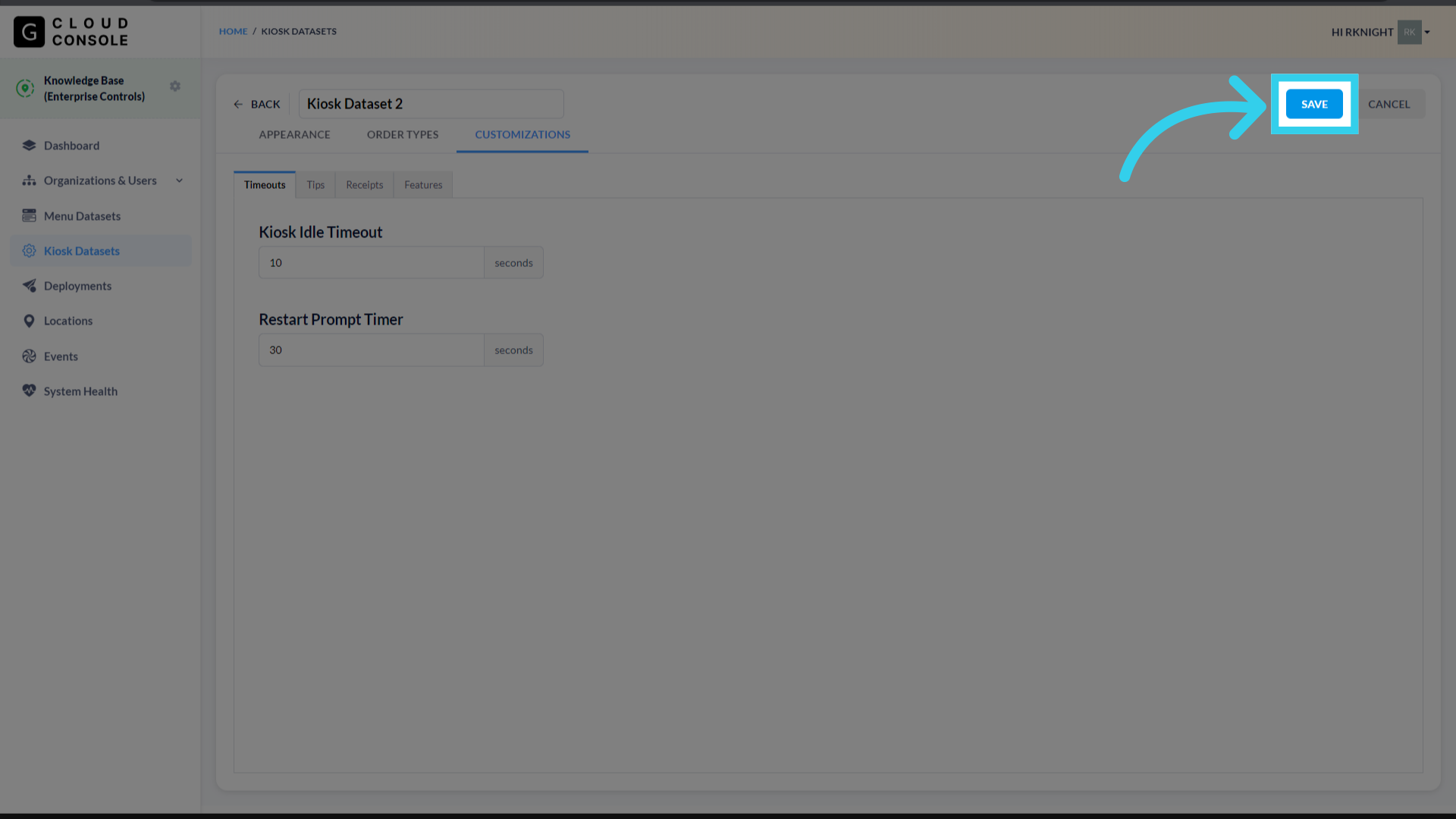Click the Kiosk Dataset 2 name field
This screenshot has width=1456, height=819.
[x=431, y=104]
